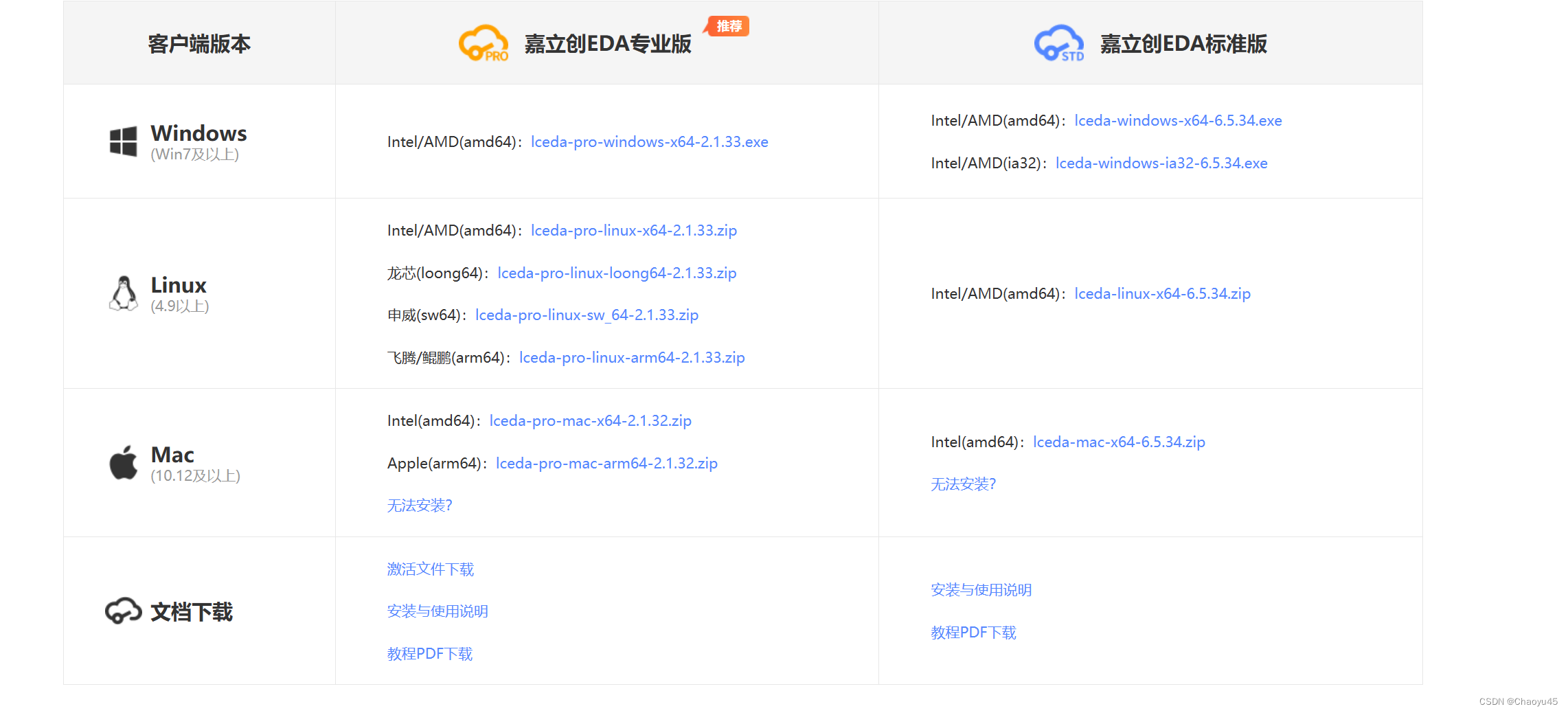Download lceda-pro-mac-arm64-2.1.32.zip
The height and width of the screenshot is (713, 1568).
(606, 463)
